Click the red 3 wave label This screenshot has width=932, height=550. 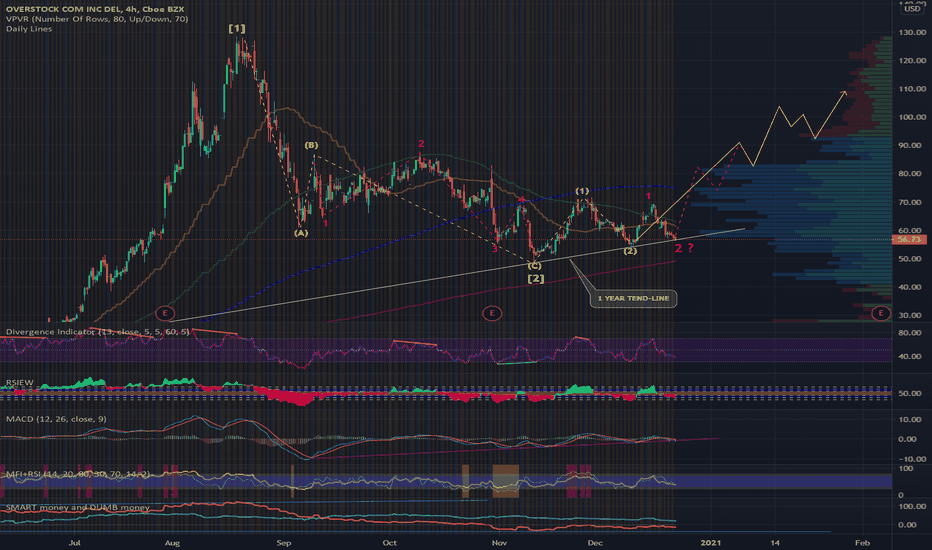(x=495, y=249)
